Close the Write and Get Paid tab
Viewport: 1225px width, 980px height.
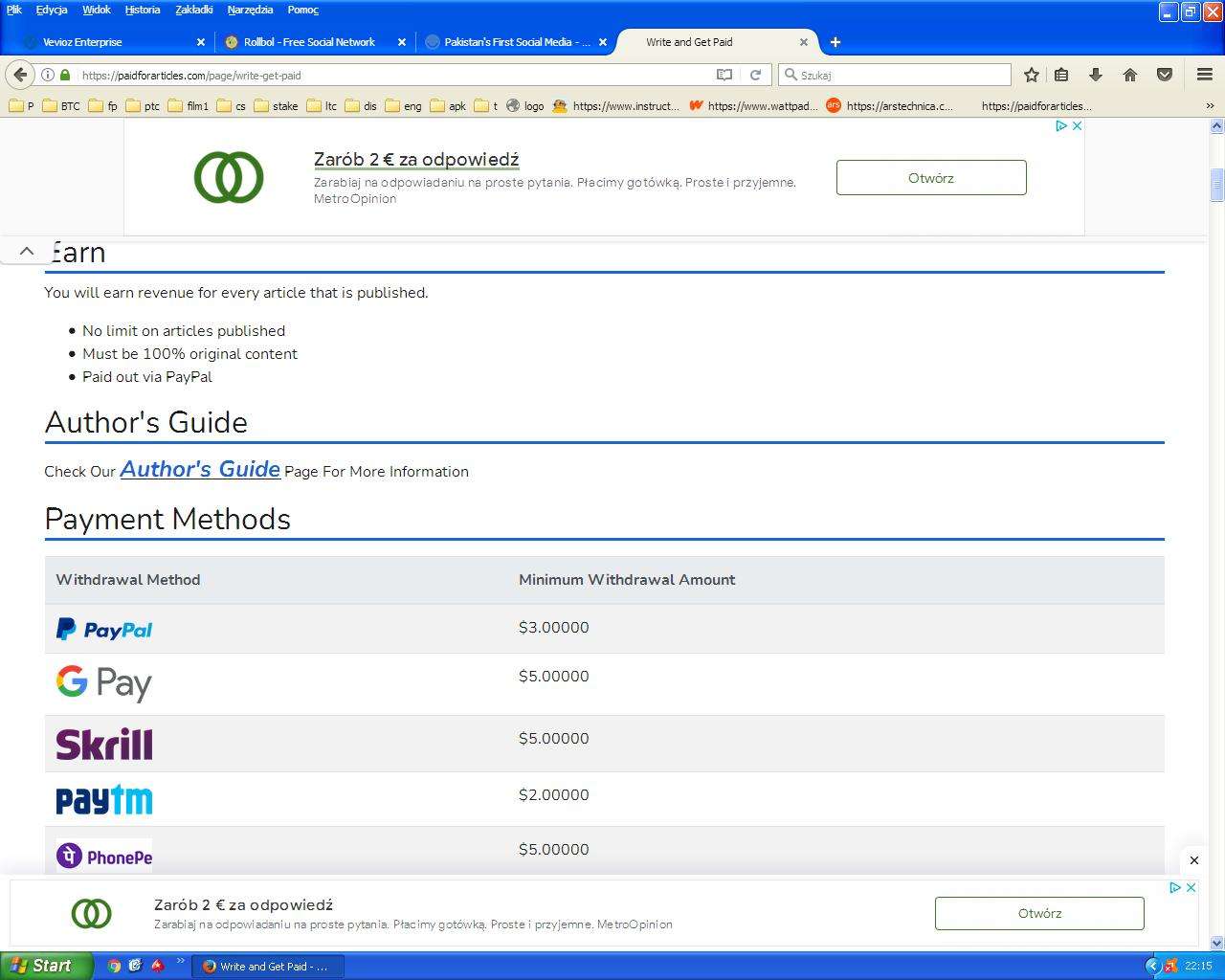[x=804, y=42]
